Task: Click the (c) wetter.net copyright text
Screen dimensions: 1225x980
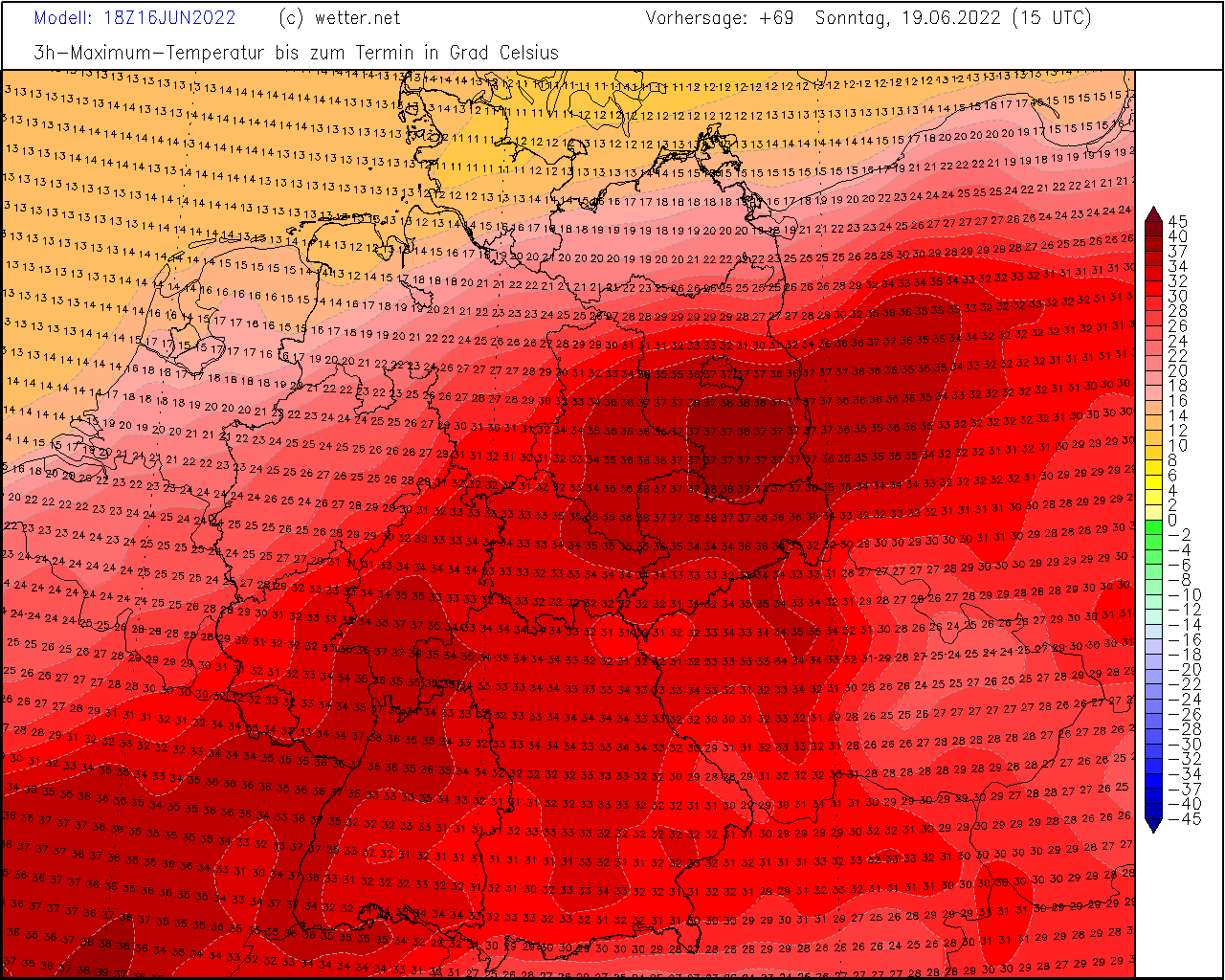Action: coord(340,18)
